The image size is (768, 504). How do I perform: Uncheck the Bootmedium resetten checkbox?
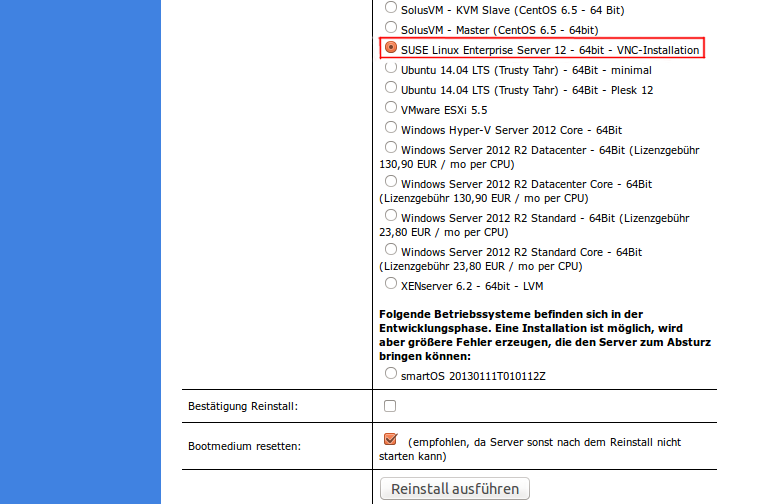(390, 439)
